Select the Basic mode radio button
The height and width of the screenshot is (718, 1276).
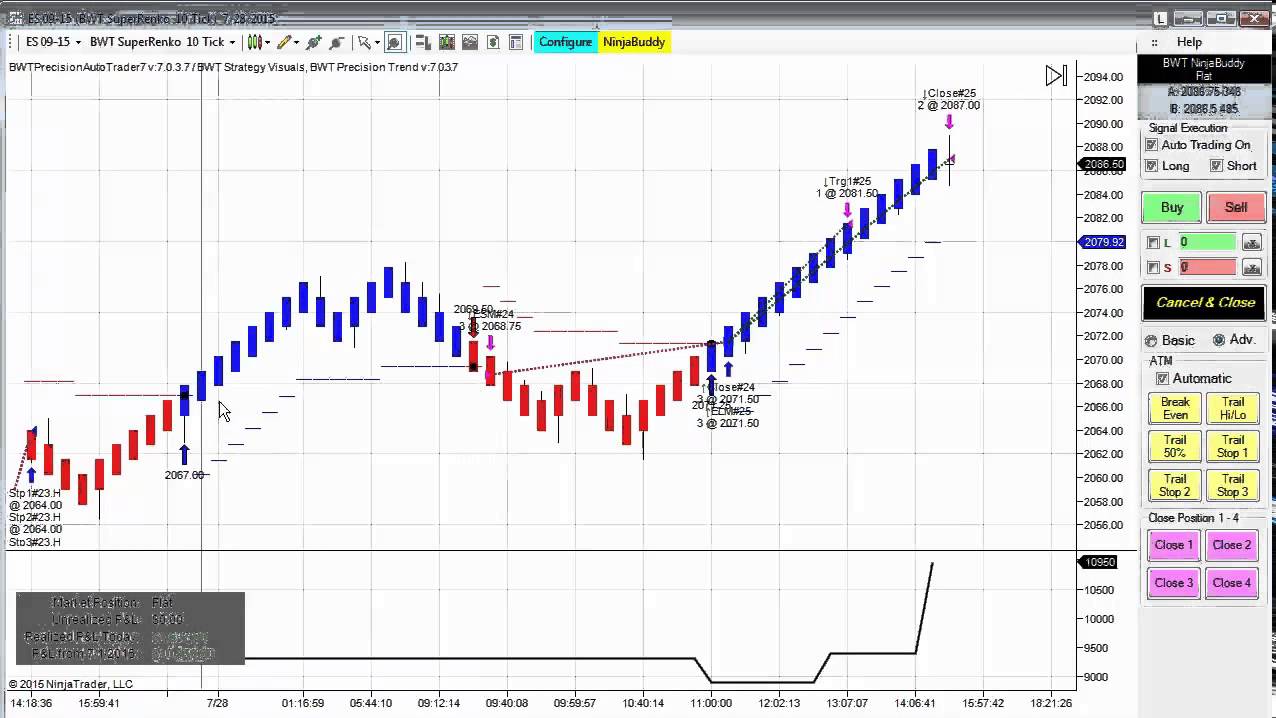1151,341
